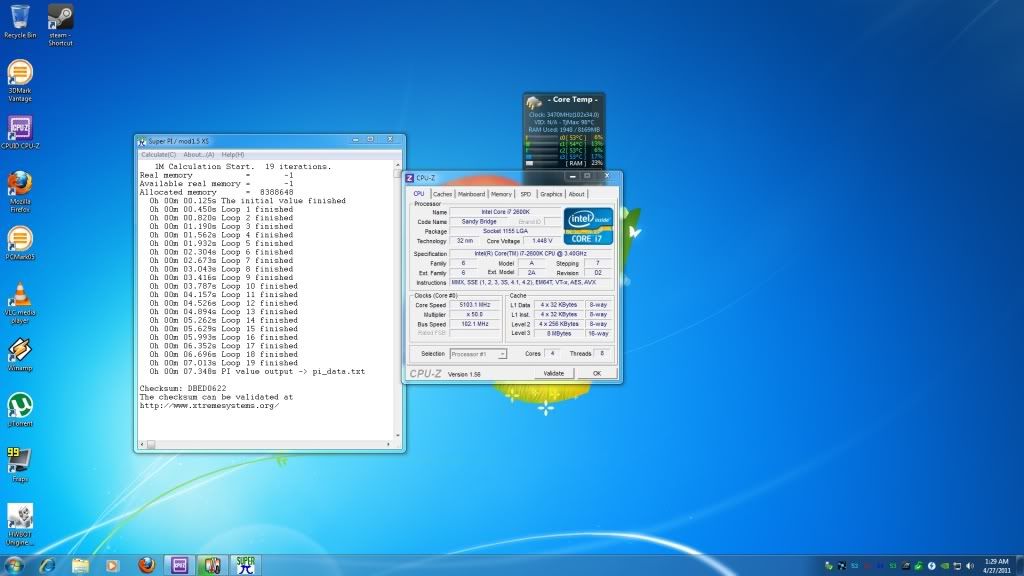
Task: Click the CPU name field 'Intel Core i7 2600K'
Action: click(505, 212)
